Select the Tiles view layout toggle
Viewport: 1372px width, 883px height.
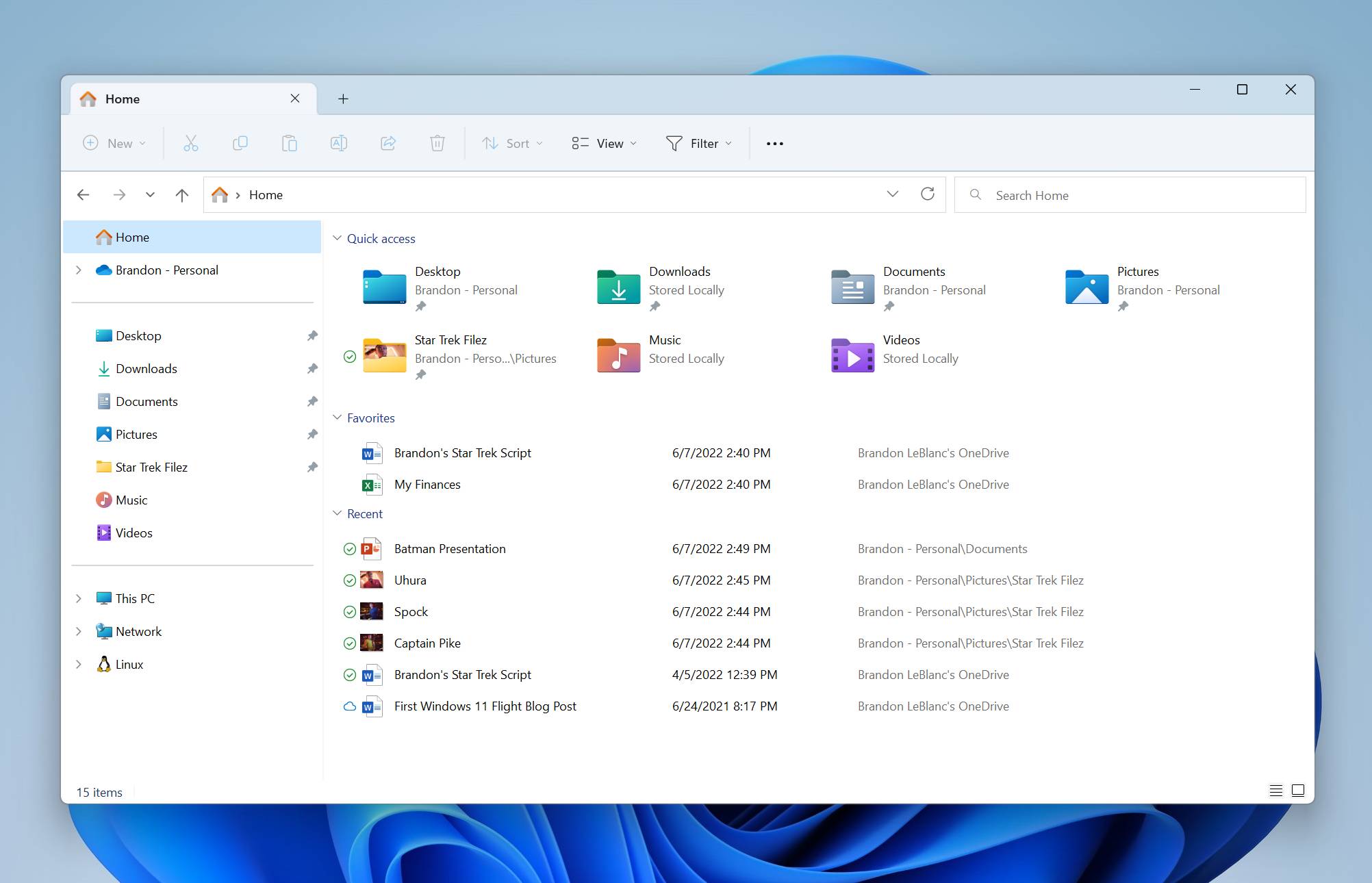point(1297,789)
